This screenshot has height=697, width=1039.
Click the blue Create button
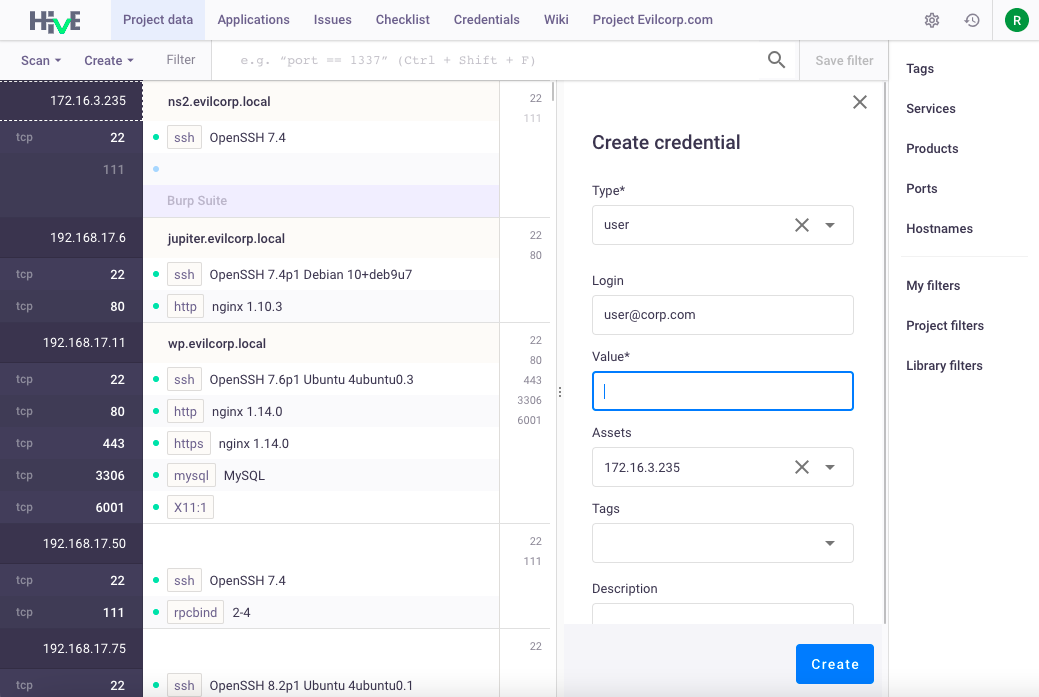click(834, 664)
